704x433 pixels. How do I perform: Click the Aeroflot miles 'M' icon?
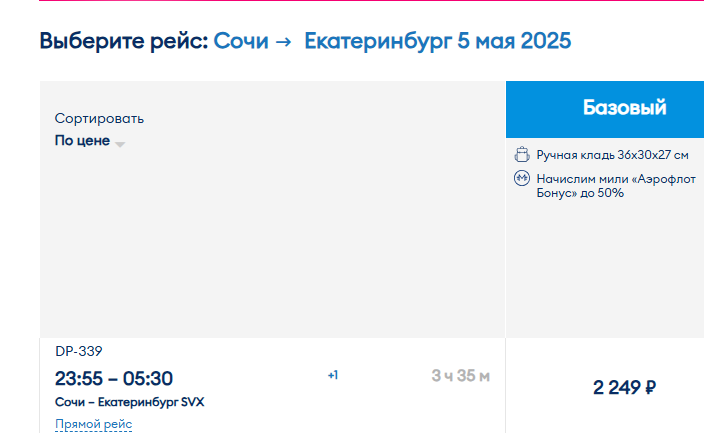pos(522,178)
